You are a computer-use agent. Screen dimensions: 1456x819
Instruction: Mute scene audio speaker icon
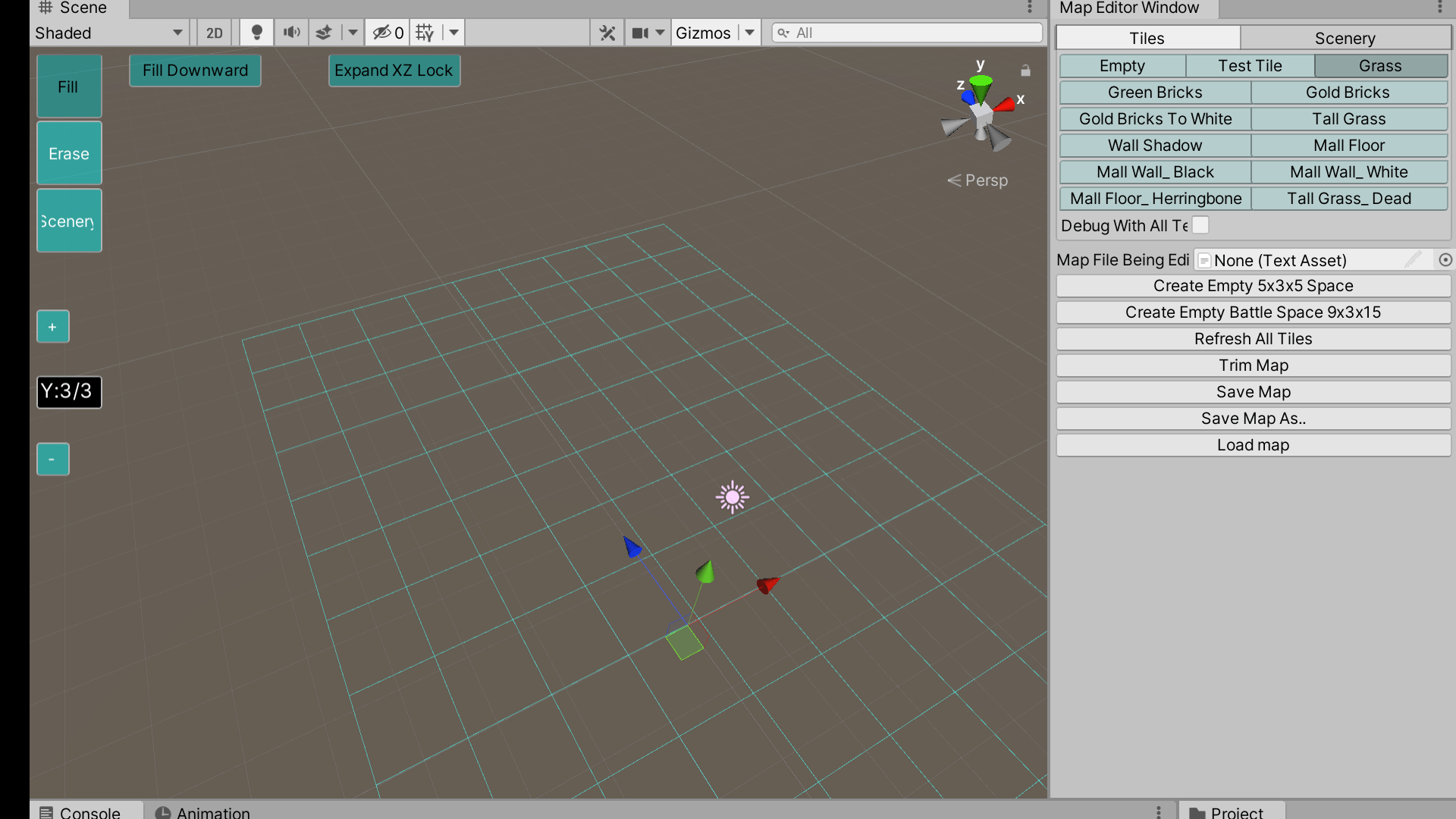click(291, 33)
